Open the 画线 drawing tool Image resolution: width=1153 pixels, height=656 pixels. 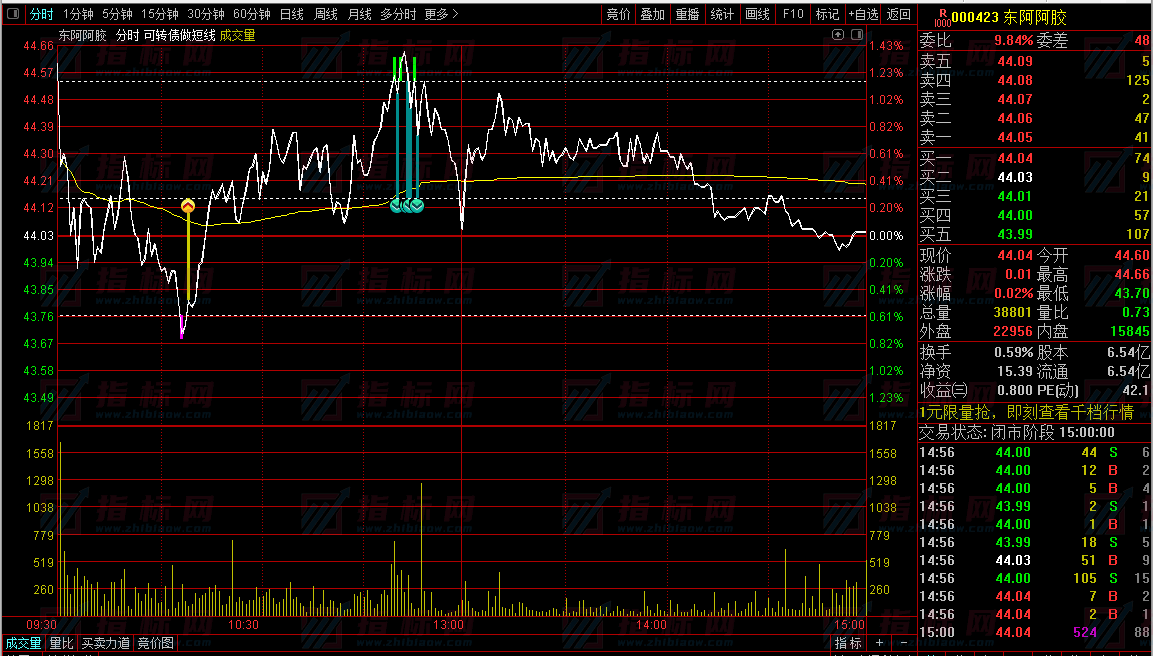point(757,13)
